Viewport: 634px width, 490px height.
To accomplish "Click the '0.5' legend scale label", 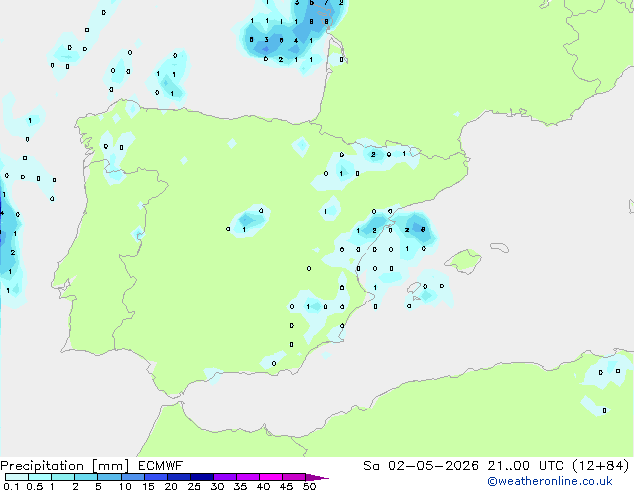I will point(35,486).
